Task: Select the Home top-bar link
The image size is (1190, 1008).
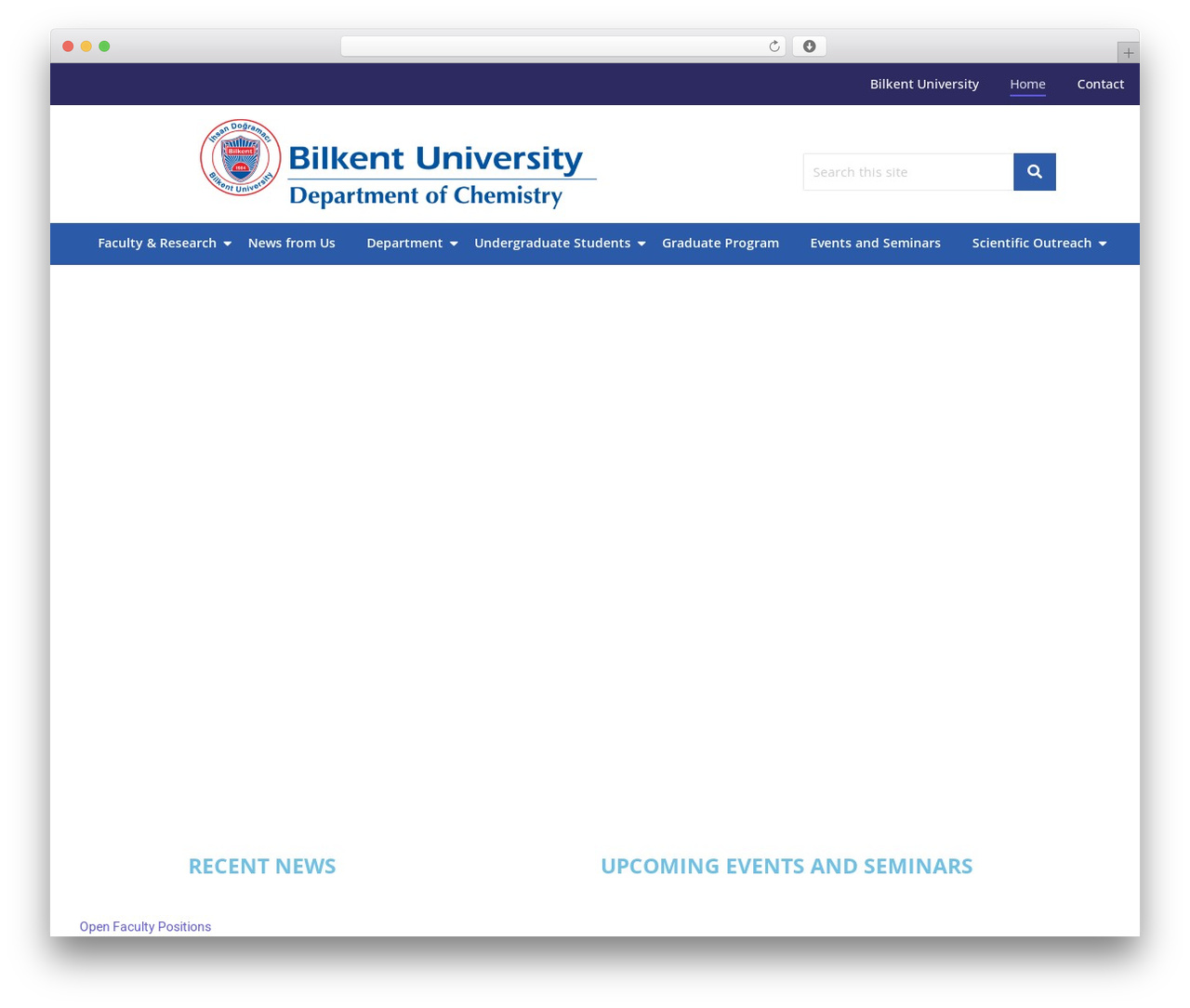Action: coord(1027,84)
